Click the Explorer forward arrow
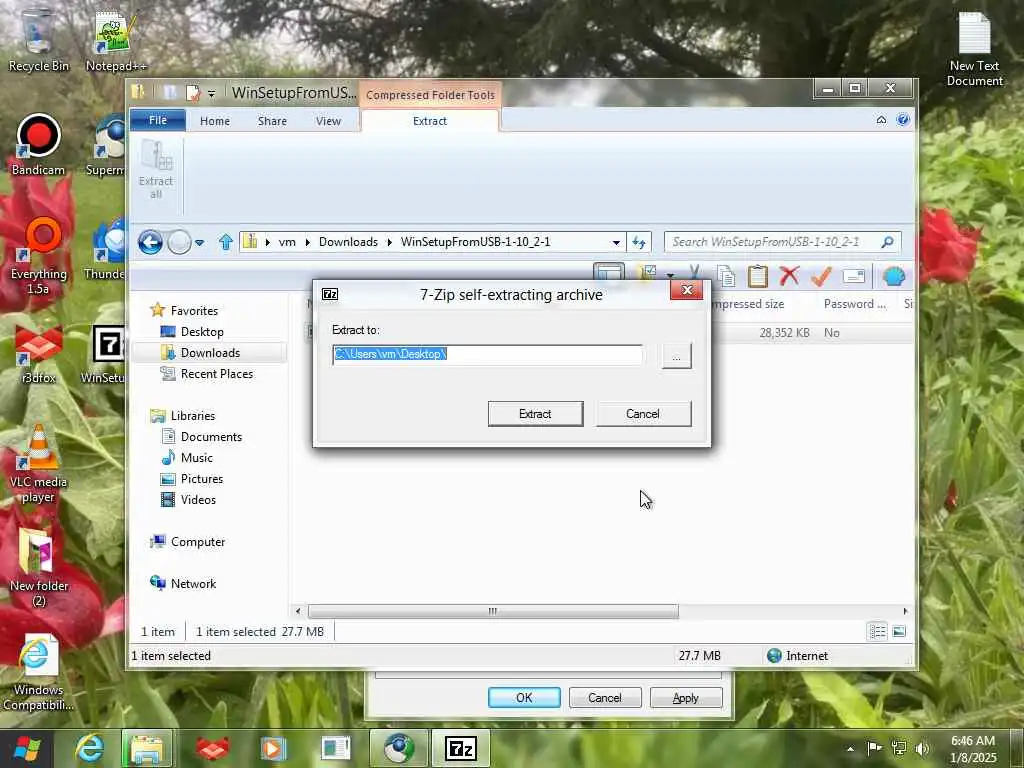Viewport: 1024px width, 768px height. [179, 242]
